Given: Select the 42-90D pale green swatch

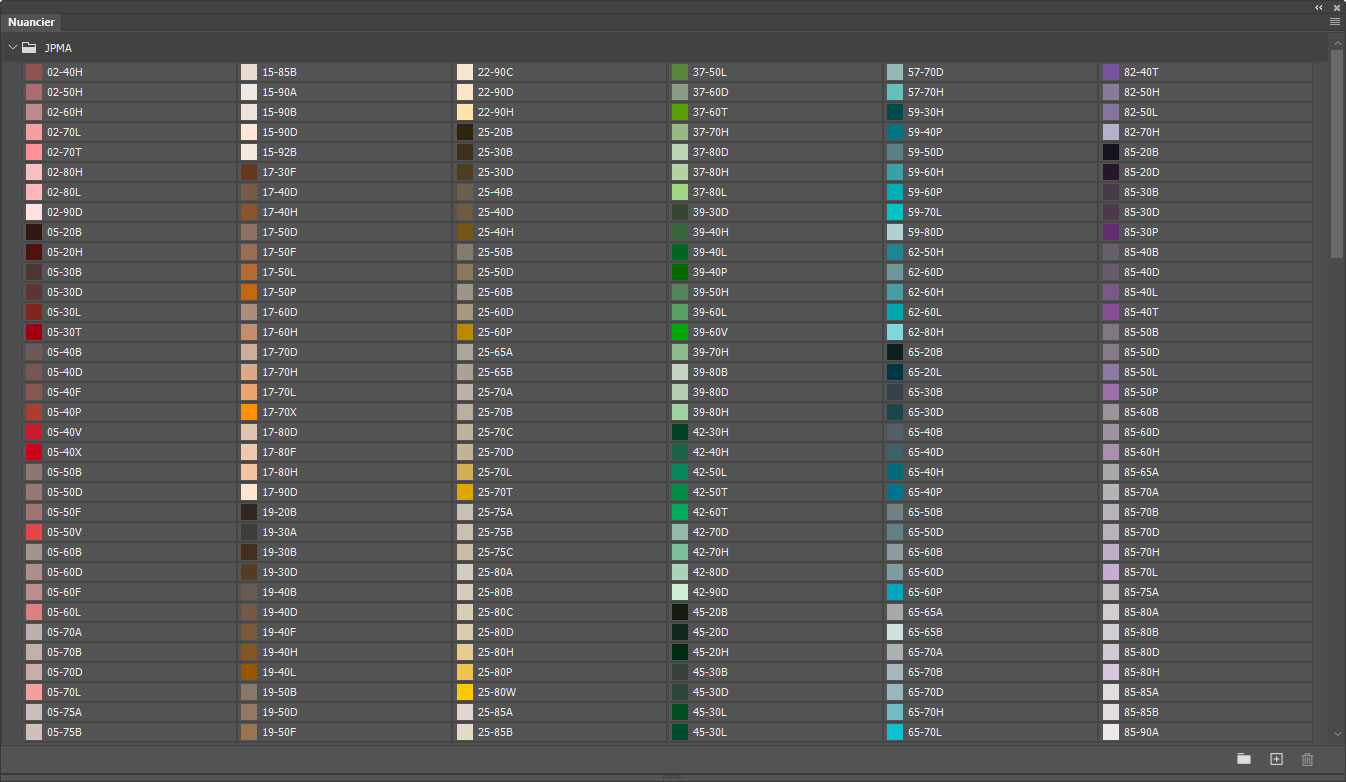Looking at the screenshot, I should (680, 592).
